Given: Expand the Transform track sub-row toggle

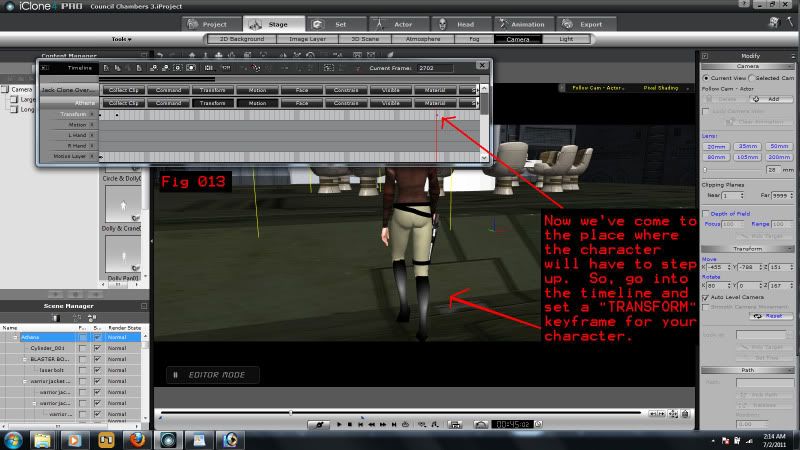Looking at the screenshot, I should (x=92, y=114).
